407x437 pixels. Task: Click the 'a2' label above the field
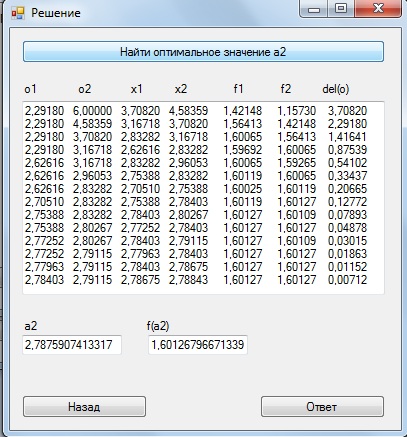click(31, 326)
